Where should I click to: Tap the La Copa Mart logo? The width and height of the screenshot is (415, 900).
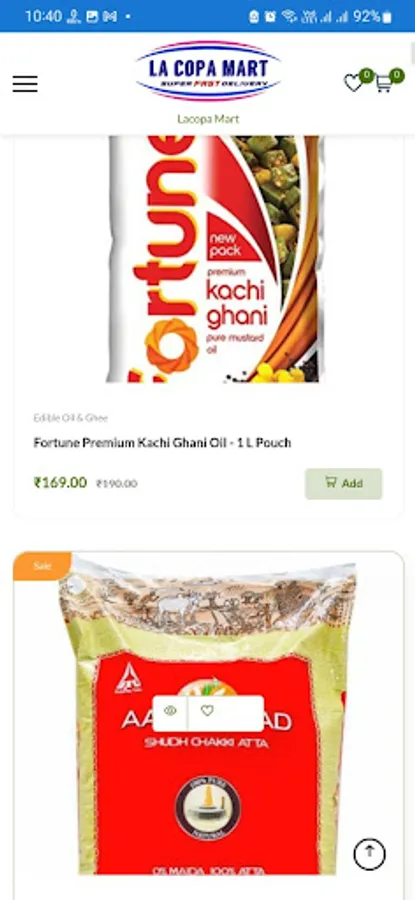point(208,71)
